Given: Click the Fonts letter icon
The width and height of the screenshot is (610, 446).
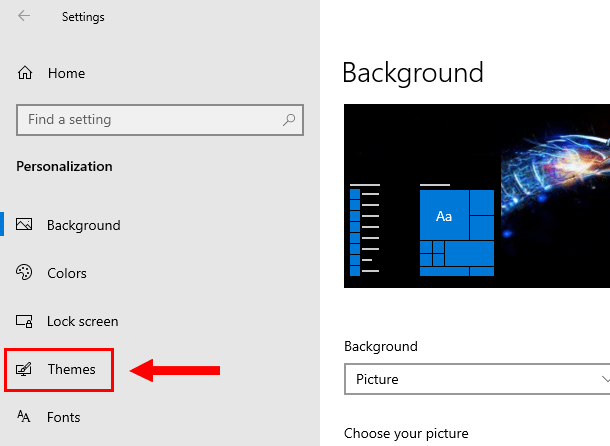Looking at the screenshot, I should pyautogui.click(x=25, y=417).
